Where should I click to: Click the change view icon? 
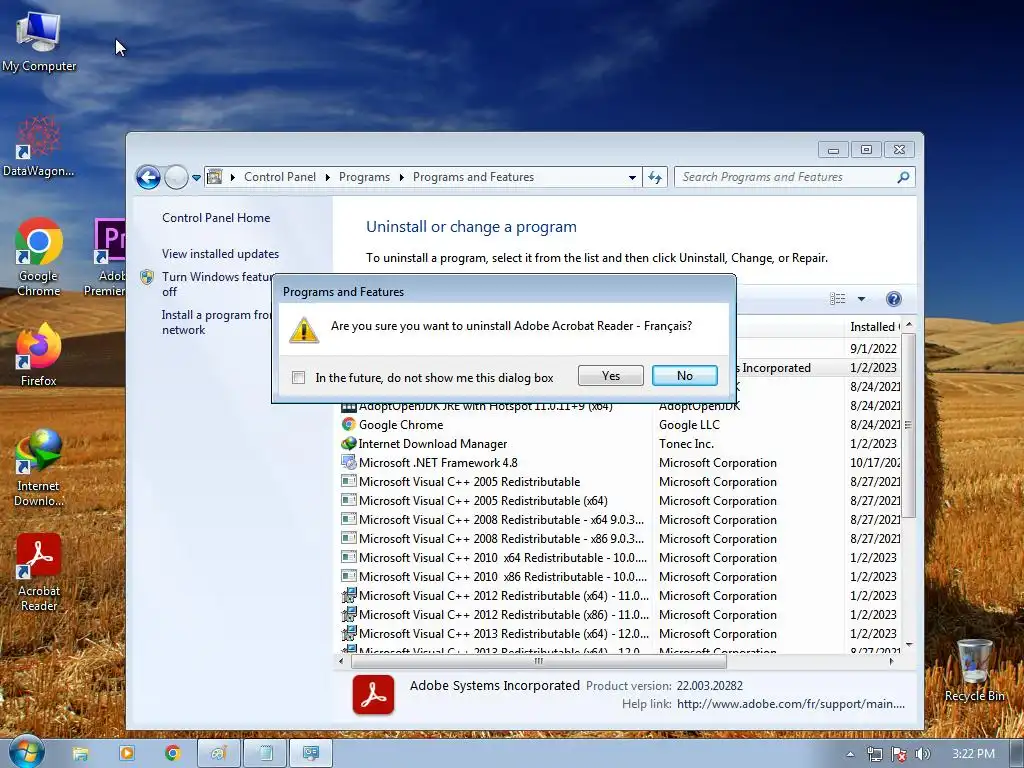click(x=838, y=299)
